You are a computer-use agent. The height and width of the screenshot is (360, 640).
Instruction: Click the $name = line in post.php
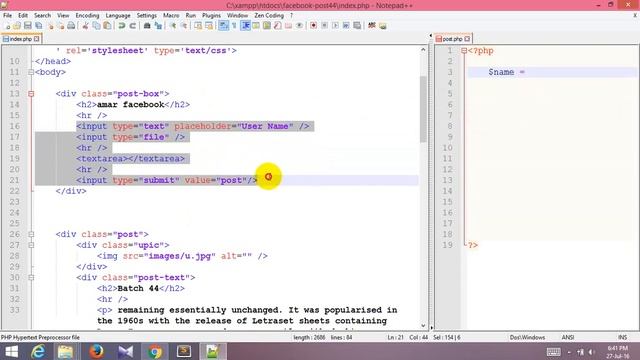(x=552, y=72)
